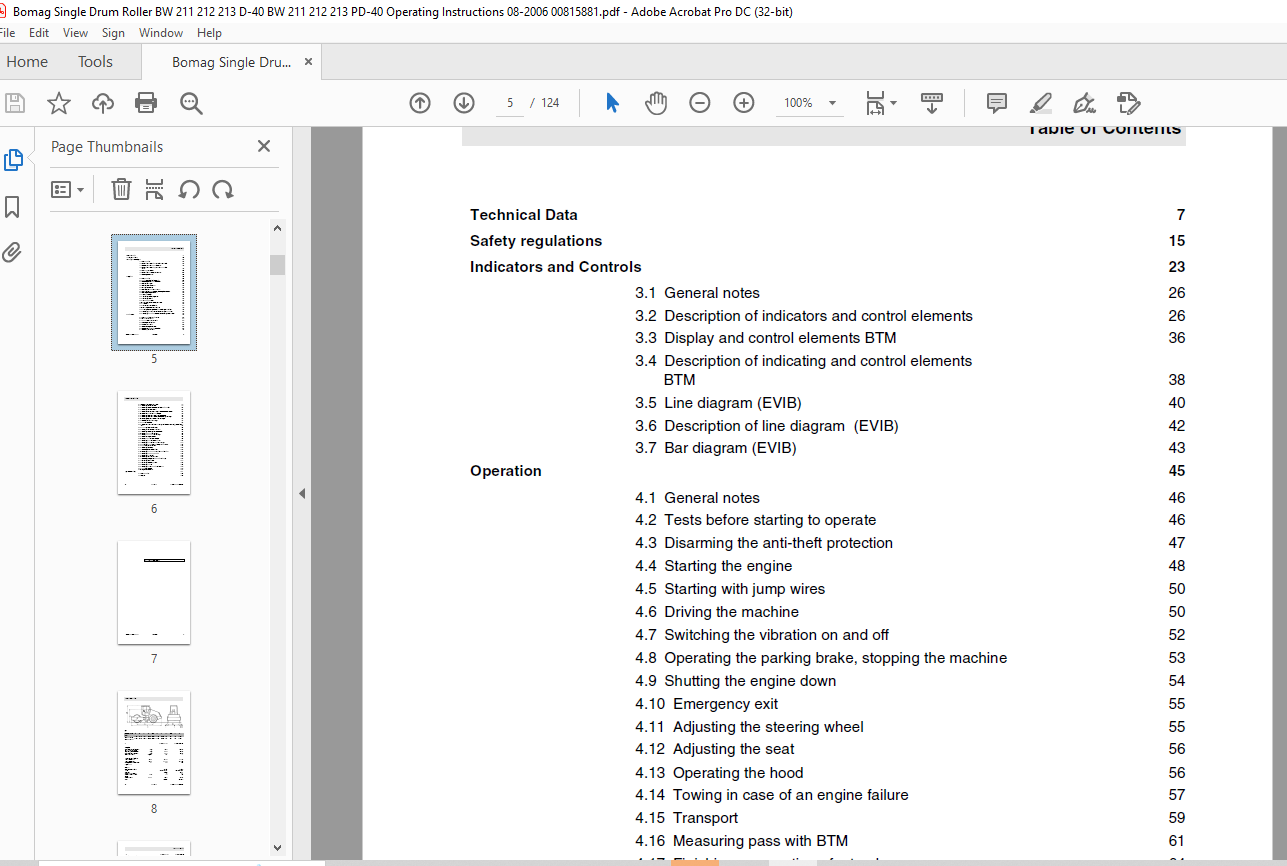Click 4.9 Shutting the engine down
The height and width of the screenshot is (866, 1287).
(735, 681)
